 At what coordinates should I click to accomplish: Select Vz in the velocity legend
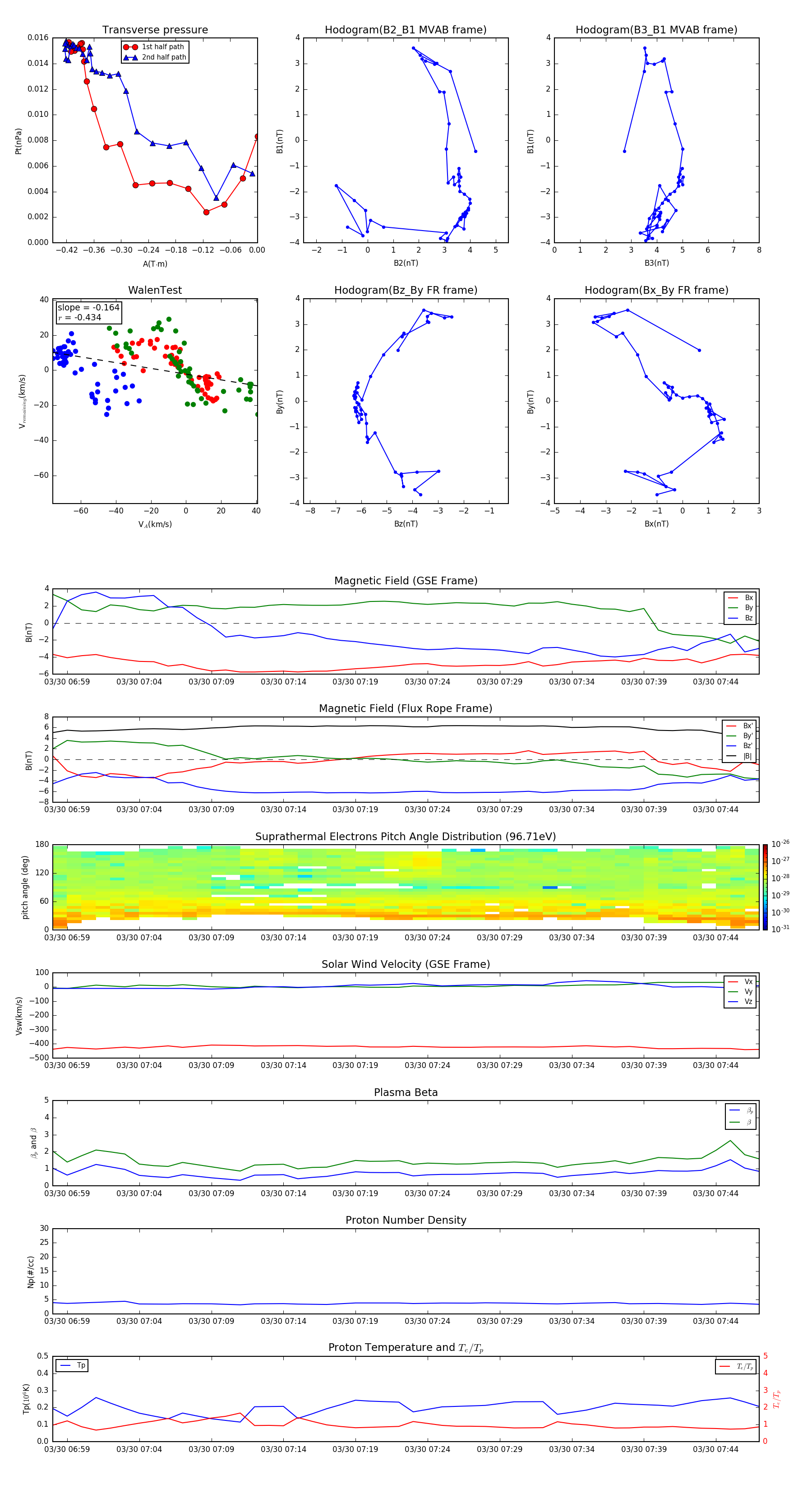[x=740, y=1002]
